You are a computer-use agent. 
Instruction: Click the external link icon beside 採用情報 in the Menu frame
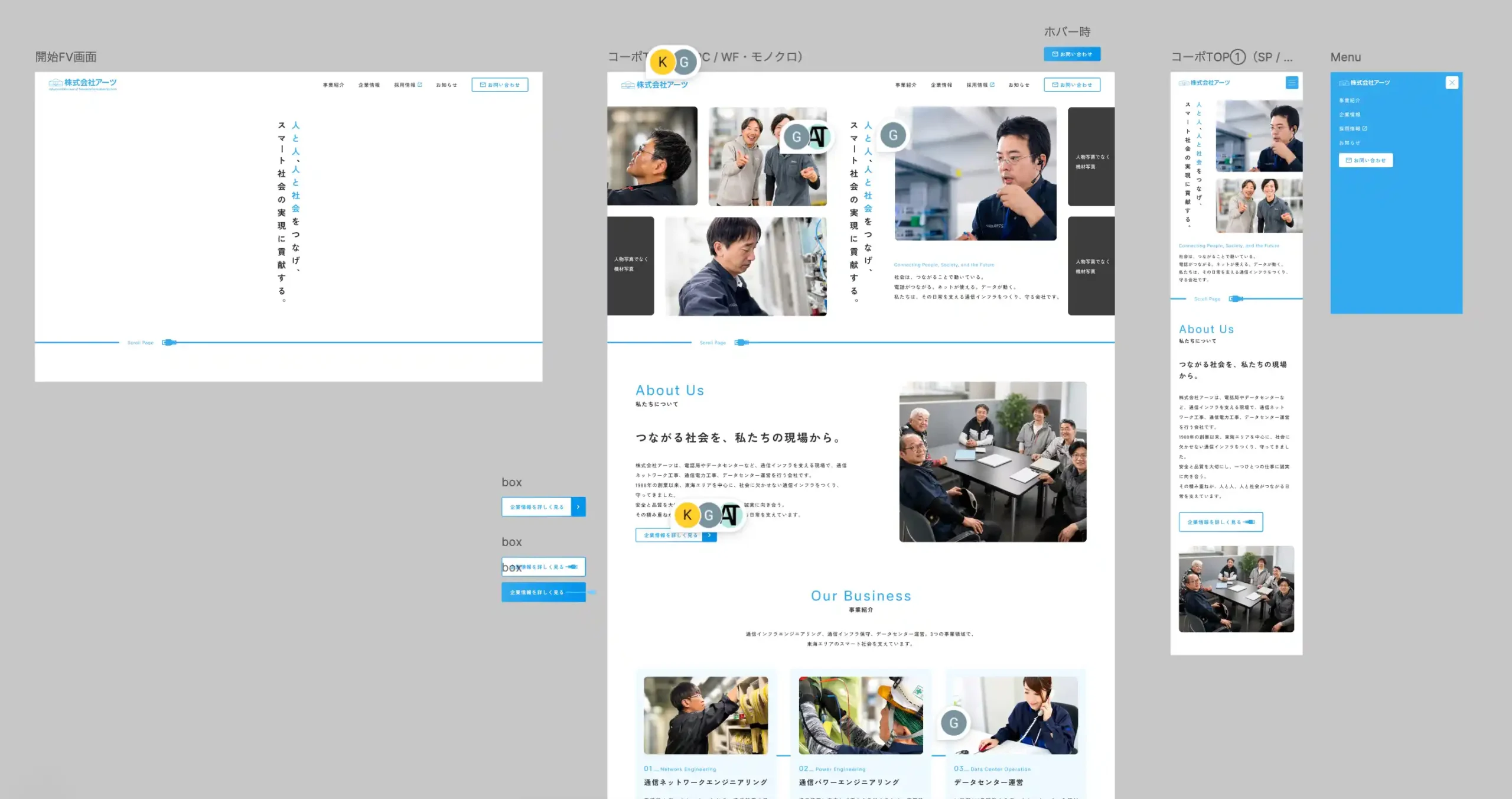[x=1364, y=128]
